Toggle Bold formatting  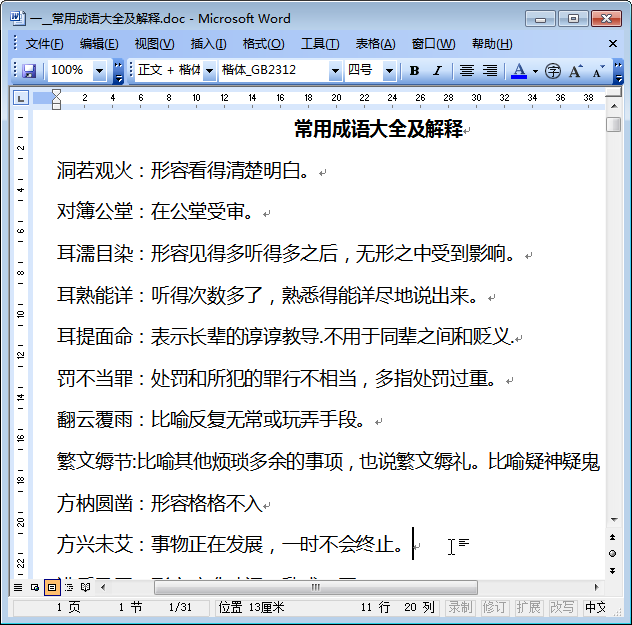click(414, 71)
